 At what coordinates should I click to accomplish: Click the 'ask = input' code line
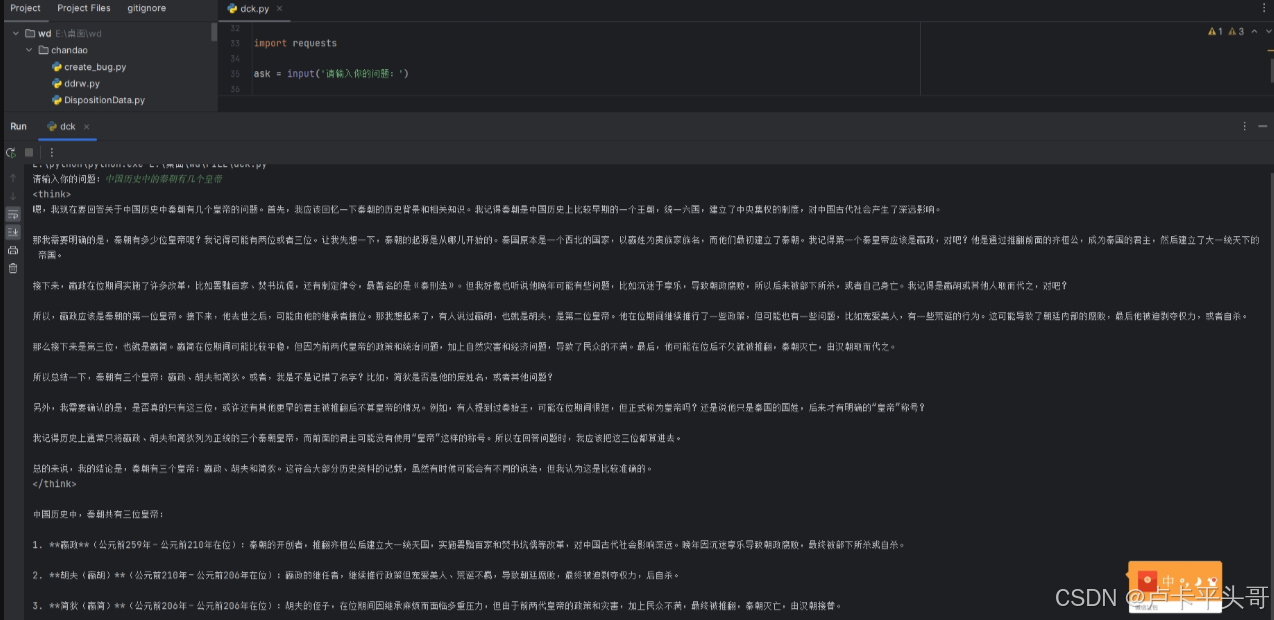331,74
